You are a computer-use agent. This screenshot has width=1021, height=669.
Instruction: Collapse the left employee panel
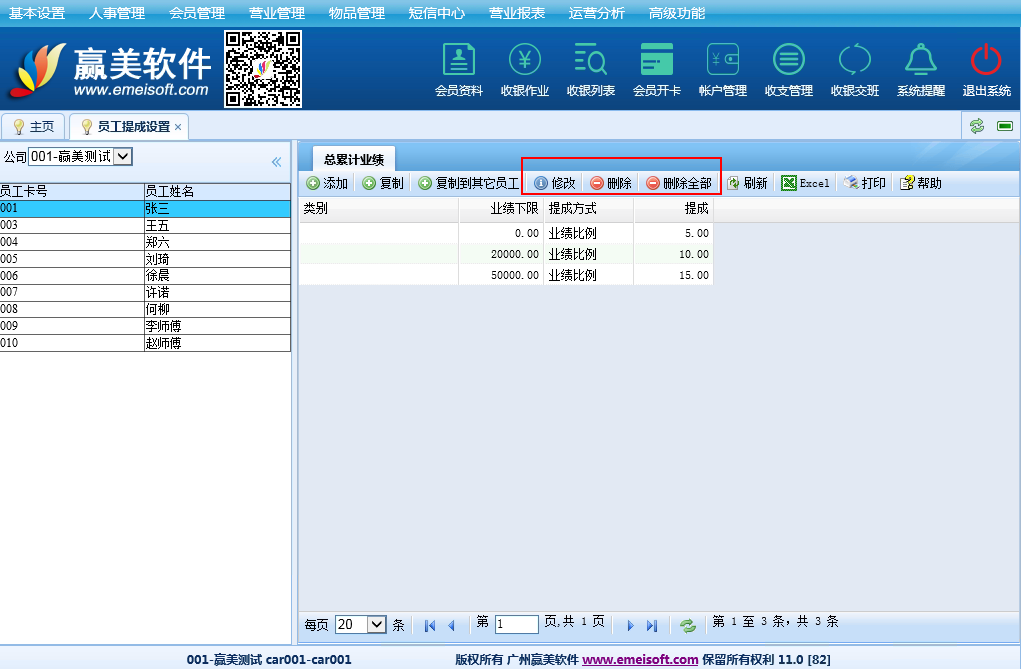coord(277,161)
